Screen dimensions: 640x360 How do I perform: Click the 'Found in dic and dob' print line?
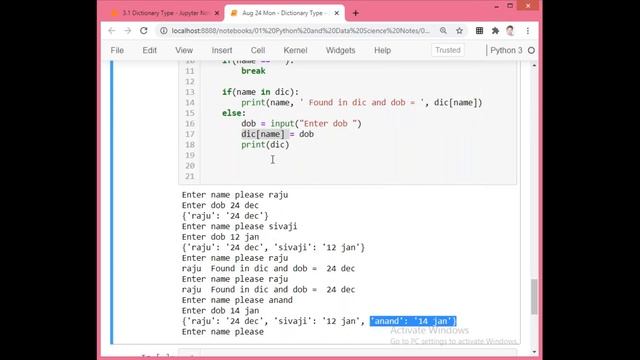362,102
